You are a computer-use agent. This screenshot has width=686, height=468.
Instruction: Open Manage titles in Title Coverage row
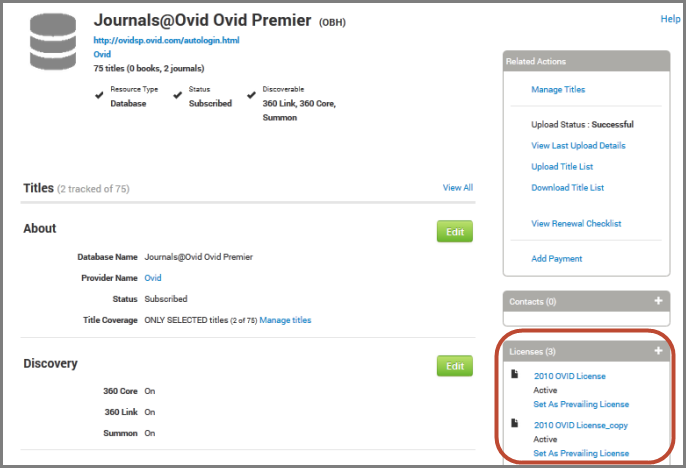285,320
